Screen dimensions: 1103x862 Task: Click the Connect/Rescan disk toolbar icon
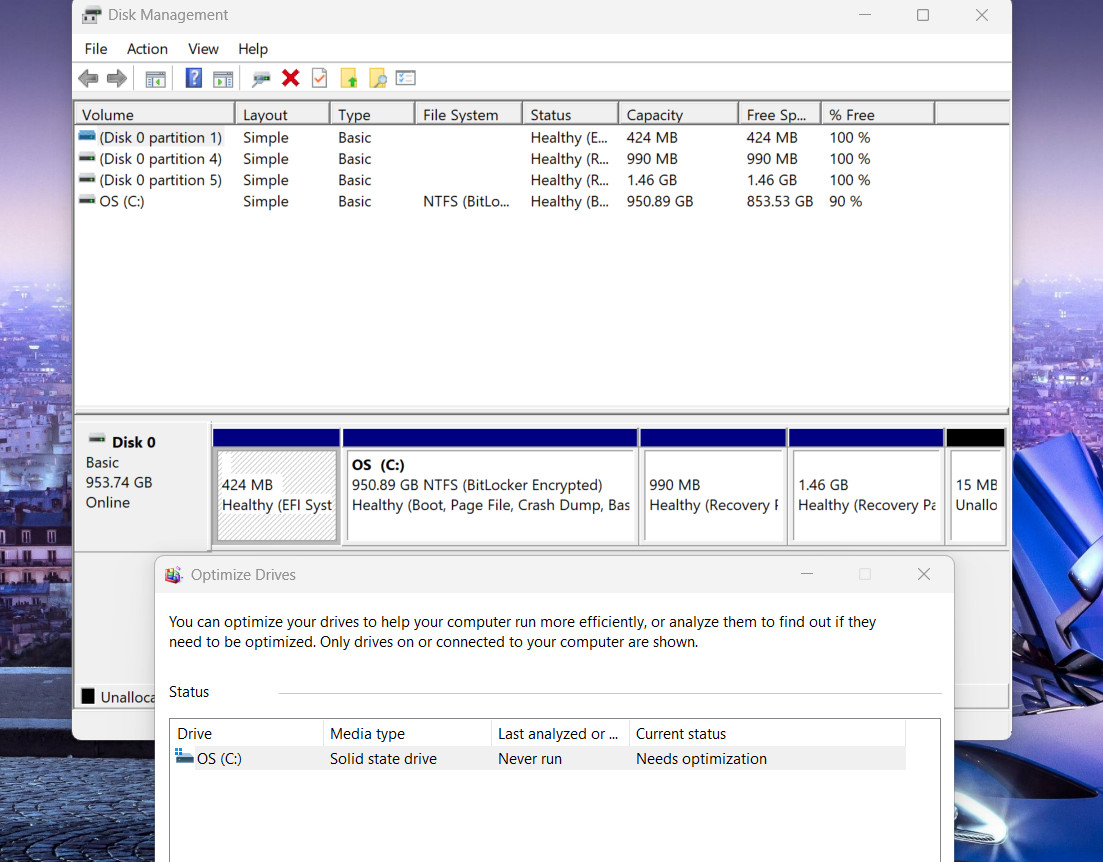tap(261, 79)
